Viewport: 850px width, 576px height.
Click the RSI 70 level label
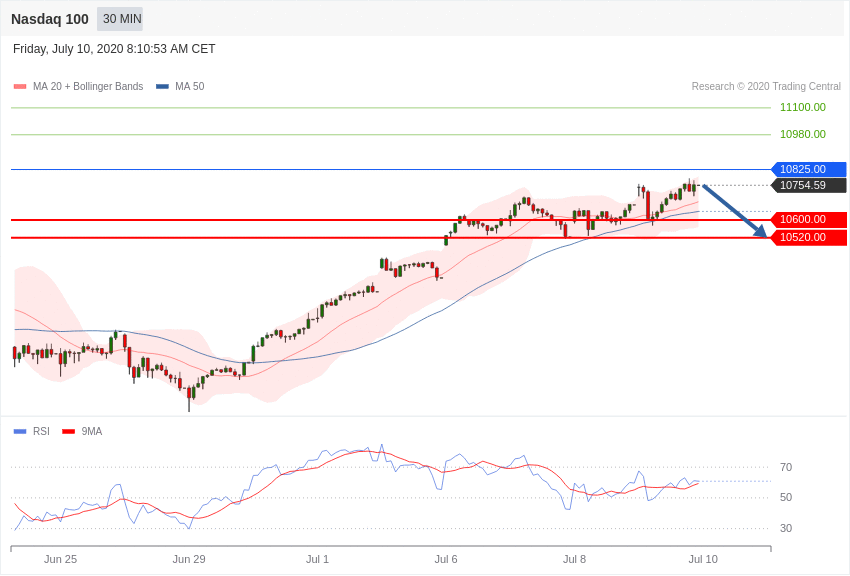786,467
